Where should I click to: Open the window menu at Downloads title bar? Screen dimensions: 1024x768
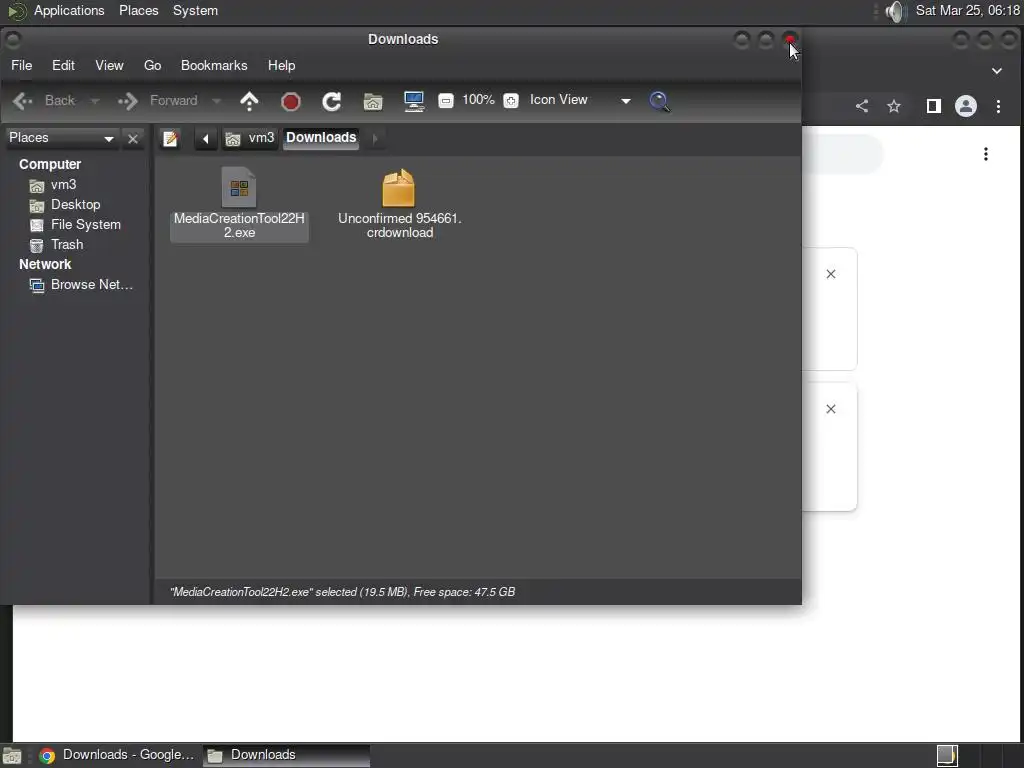[x=12, y=40]
